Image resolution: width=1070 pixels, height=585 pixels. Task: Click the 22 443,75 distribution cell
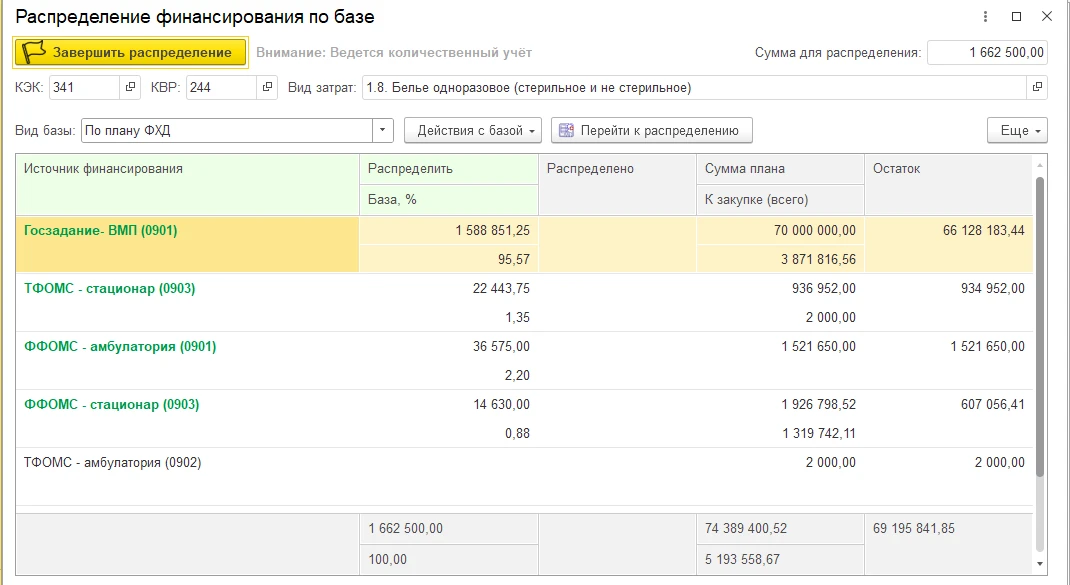(449, 289)
